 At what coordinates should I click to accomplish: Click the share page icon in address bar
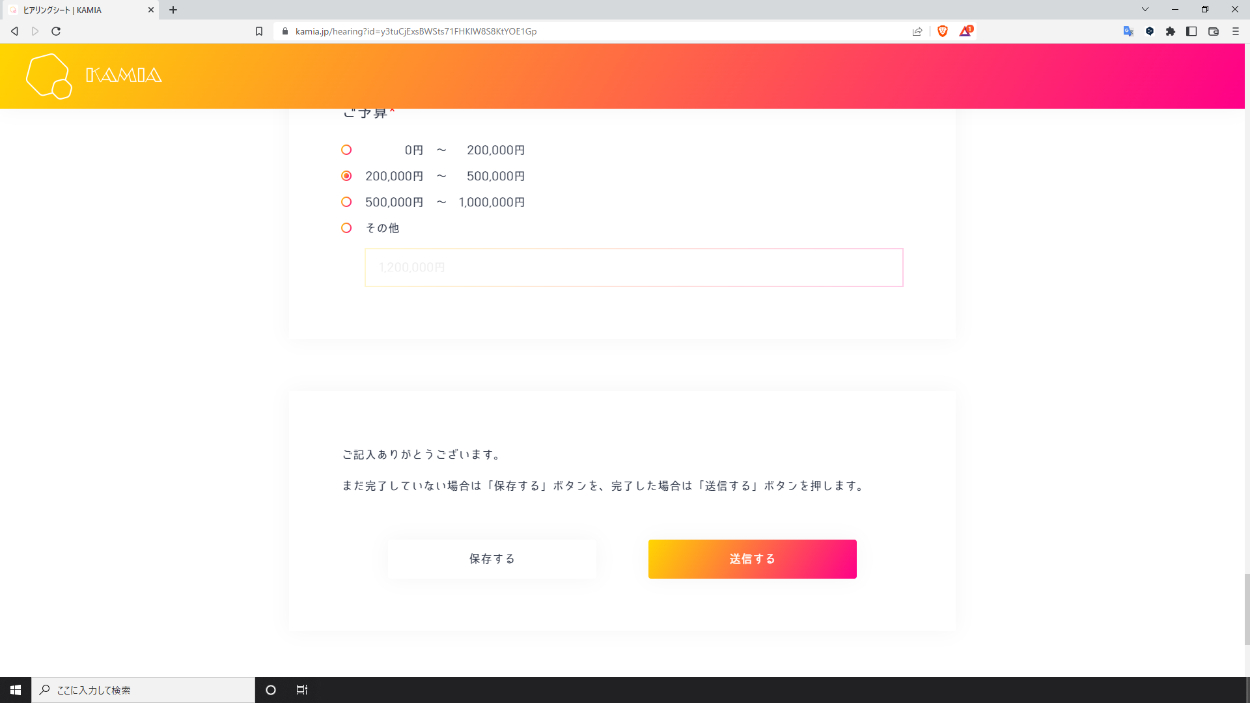point(917,31)
